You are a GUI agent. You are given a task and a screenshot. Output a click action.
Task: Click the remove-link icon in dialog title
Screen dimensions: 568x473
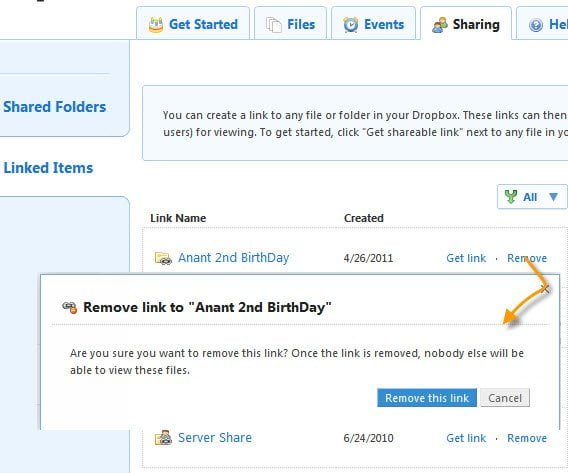(x=70, y=307)
